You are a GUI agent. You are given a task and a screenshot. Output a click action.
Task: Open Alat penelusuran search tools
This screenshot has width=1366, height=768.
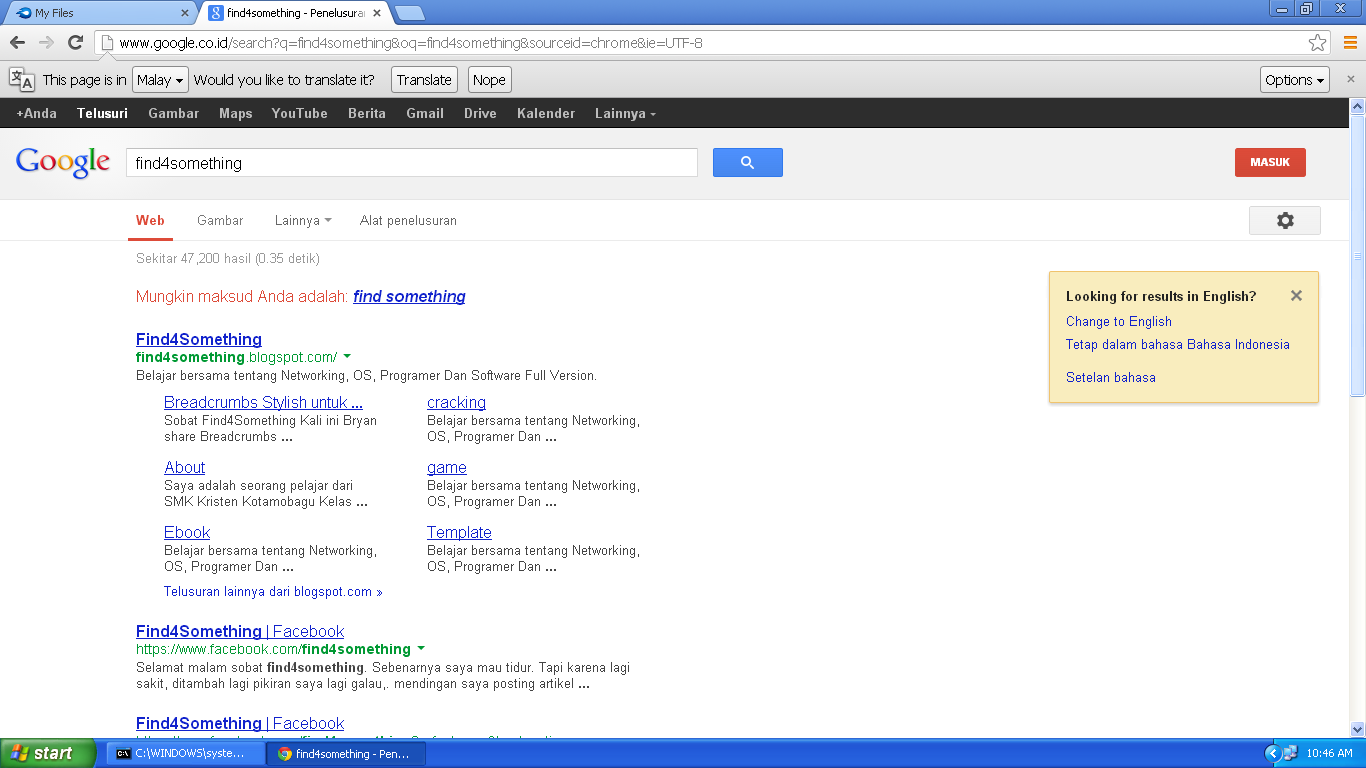tap(408, 220)
